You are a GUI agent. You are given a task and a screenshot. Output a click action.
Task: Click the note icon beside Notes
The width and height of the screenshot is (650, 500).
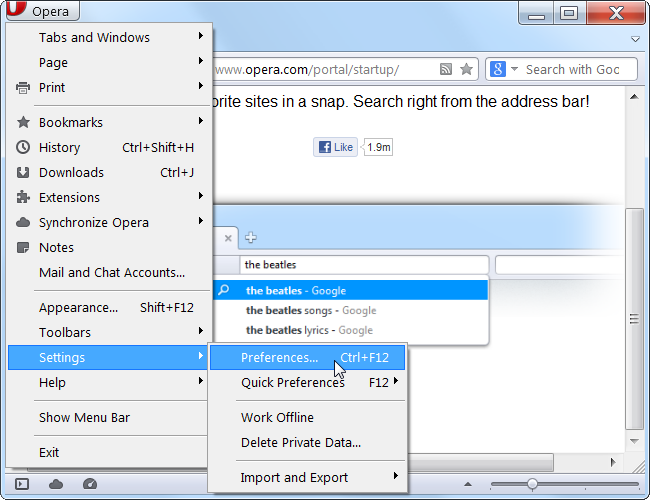coord(23,248)
